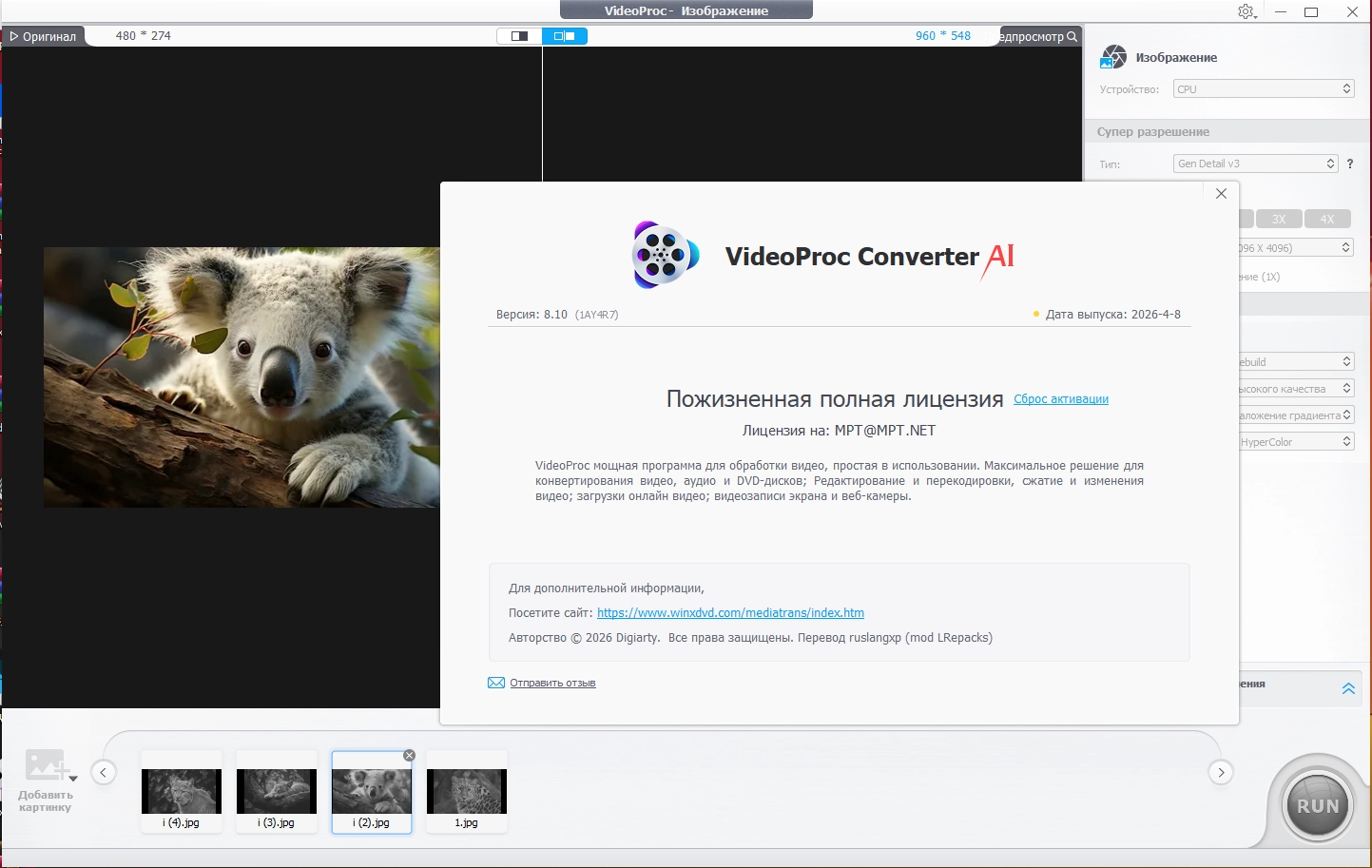
Task: Click the Сброс активации link
Action: [1061, 399]
